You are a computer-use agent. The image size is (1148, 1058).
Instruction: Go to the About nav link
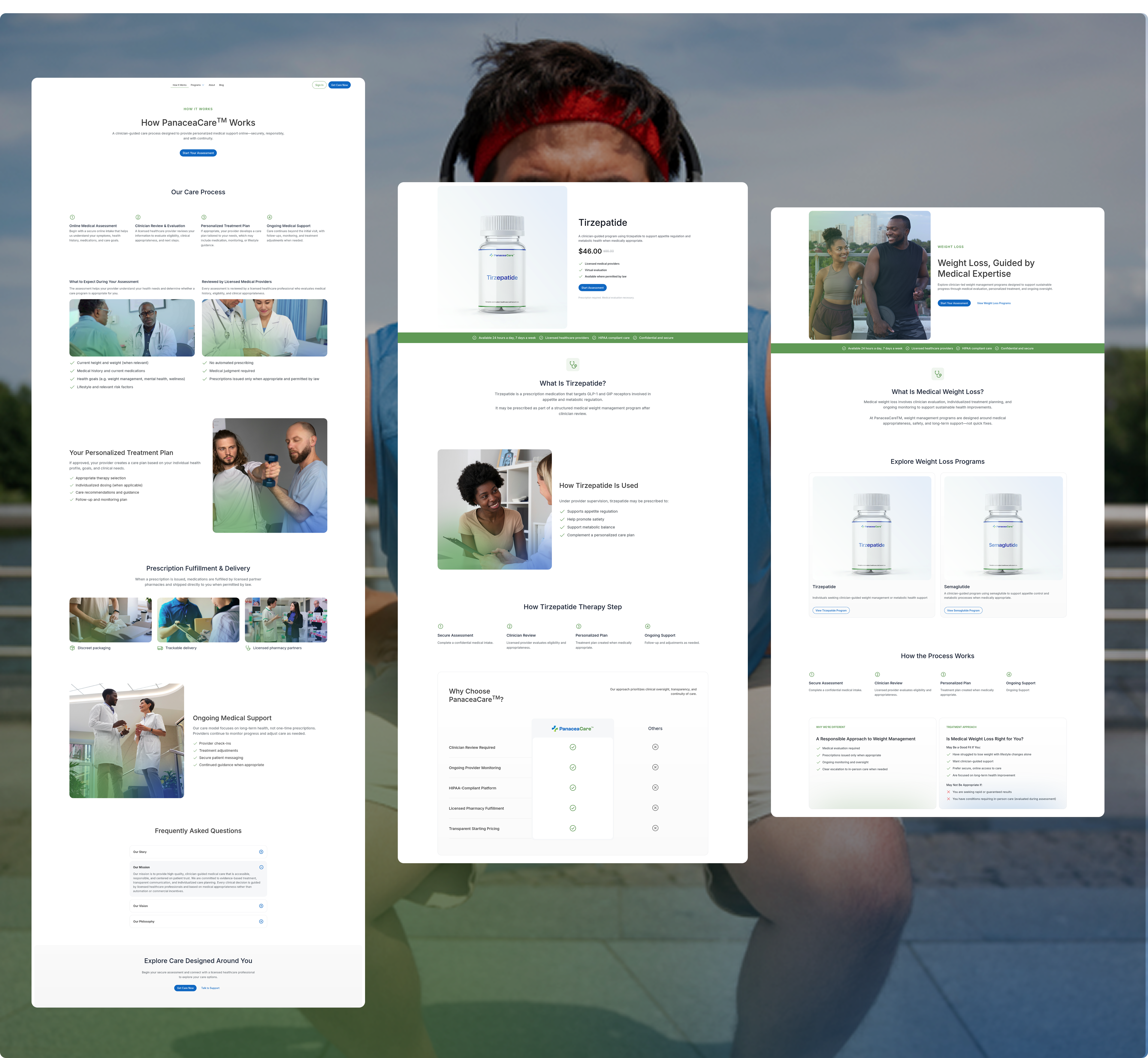click(x=212, y=85)
